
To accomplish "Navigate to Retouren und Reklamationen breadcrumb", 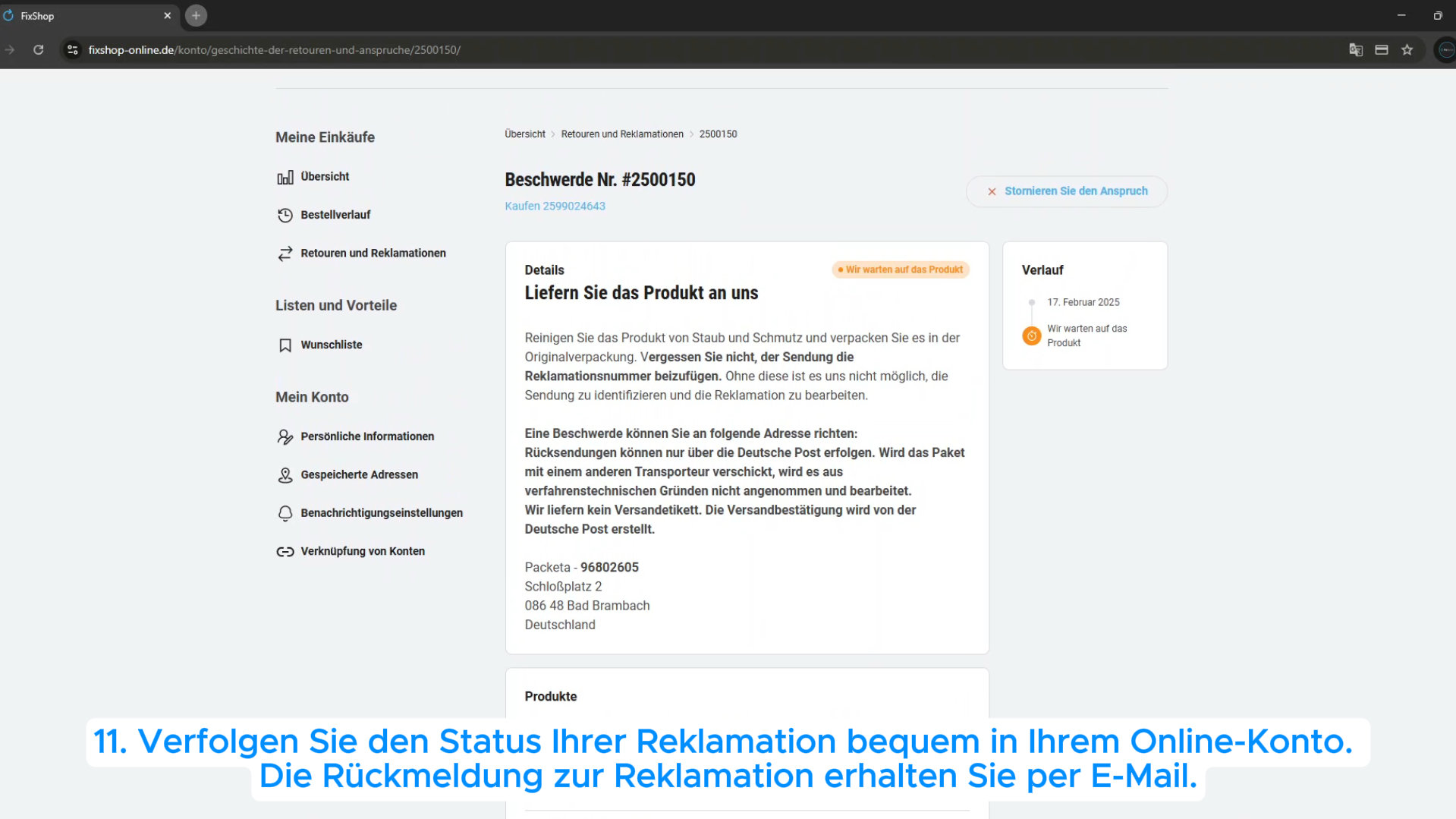I will [621, 134].
